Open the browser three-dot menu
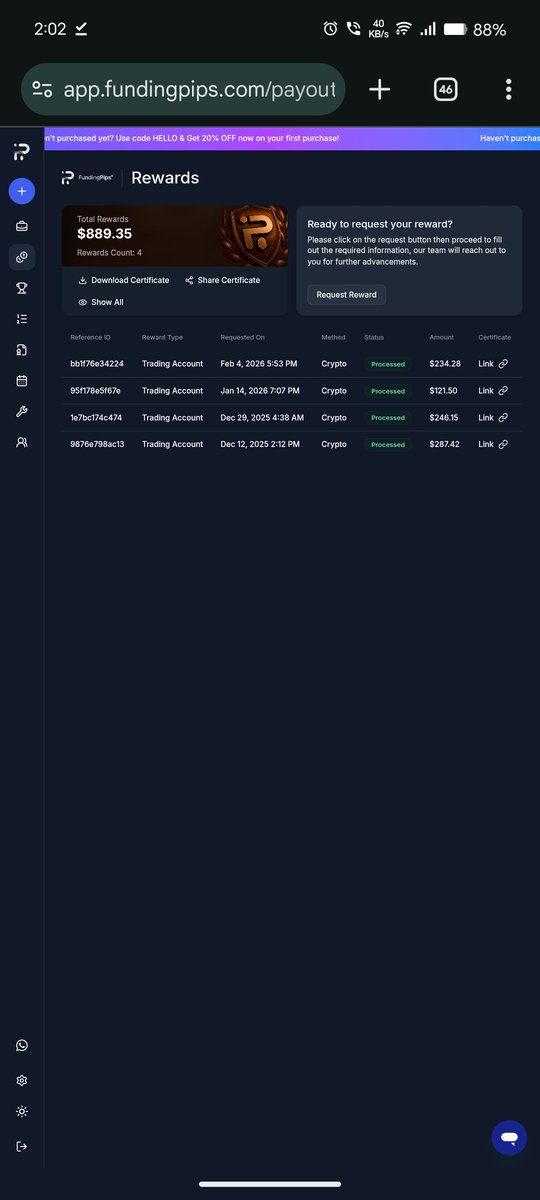Image resolution: width=540 pixels, height=1200 pixels. click(509, 90)
